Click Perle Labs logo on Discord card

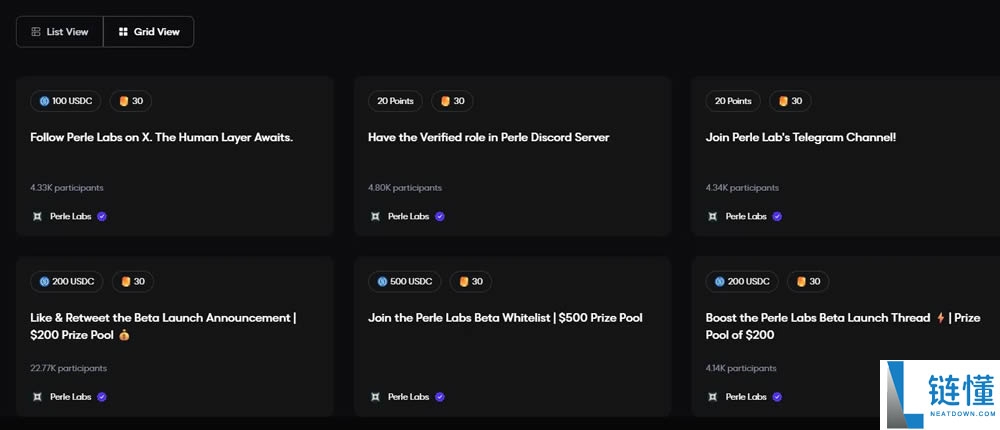coord(375,216)
